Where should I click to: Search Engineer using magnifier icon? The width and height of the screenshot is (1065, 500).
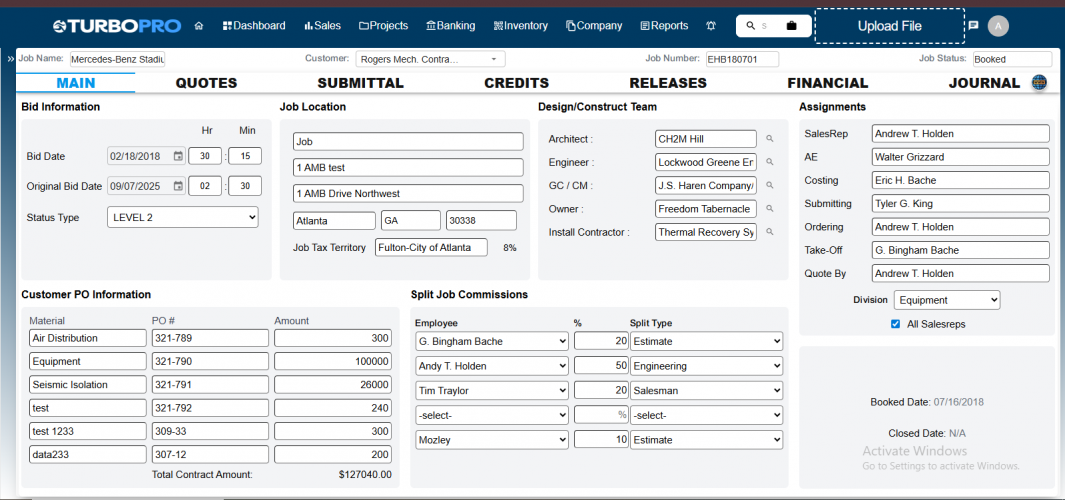tap(770, 162)
